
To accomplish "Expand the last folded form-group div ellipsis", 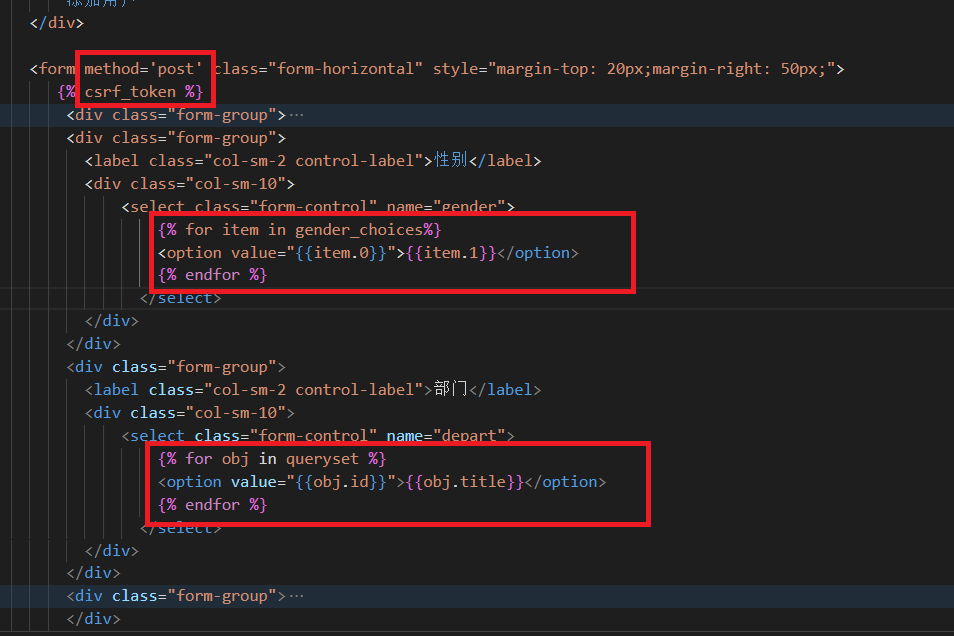I will pos(296,596).
